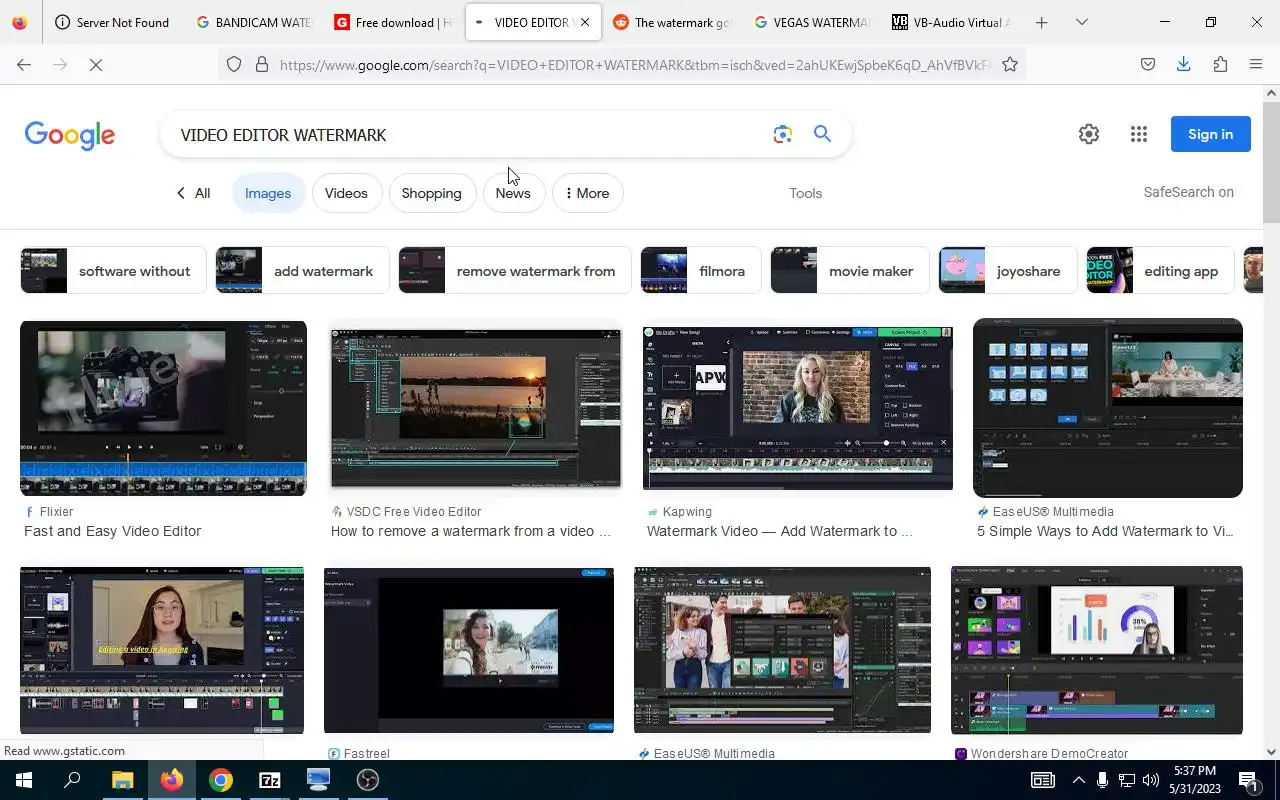Viewport: 1280px width, 800px height.
Task: Open the '5 Simple Ways' EaseUS thumbnail
Action: (x=1108, y=408)
